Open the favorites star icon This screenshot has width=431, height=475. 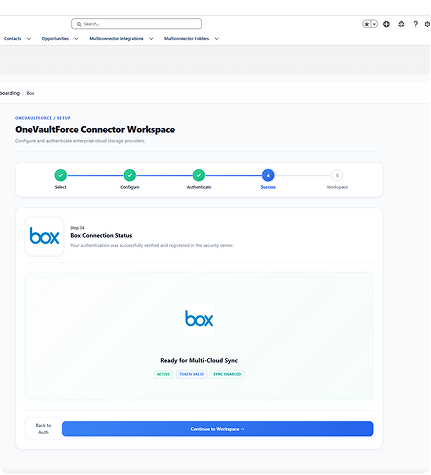click(x=367, y=24)
